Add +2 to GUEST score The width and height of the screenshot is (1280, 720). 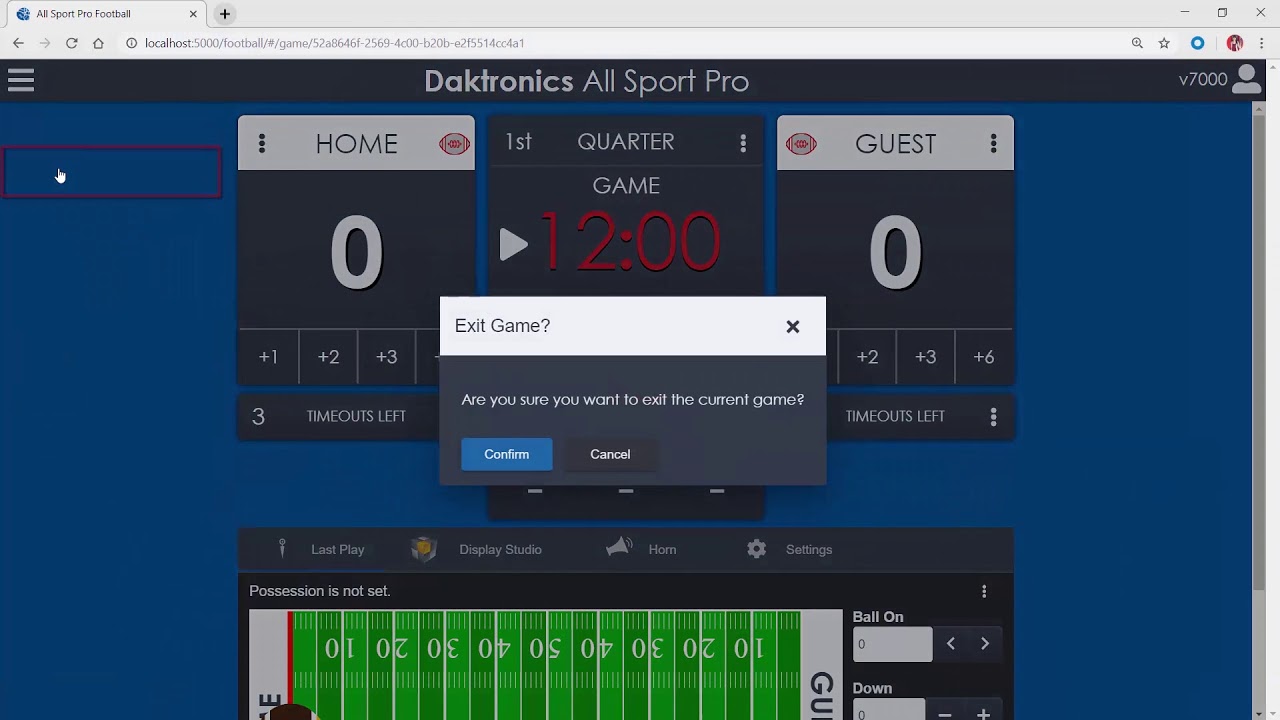pos(867,357)
